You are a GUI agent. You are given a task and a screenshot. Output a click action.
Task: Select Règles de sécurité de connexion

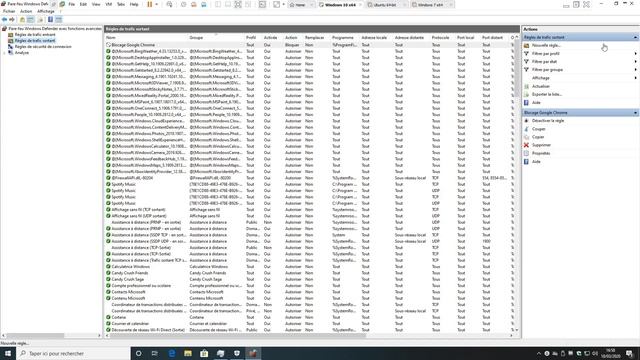point(43,47)
